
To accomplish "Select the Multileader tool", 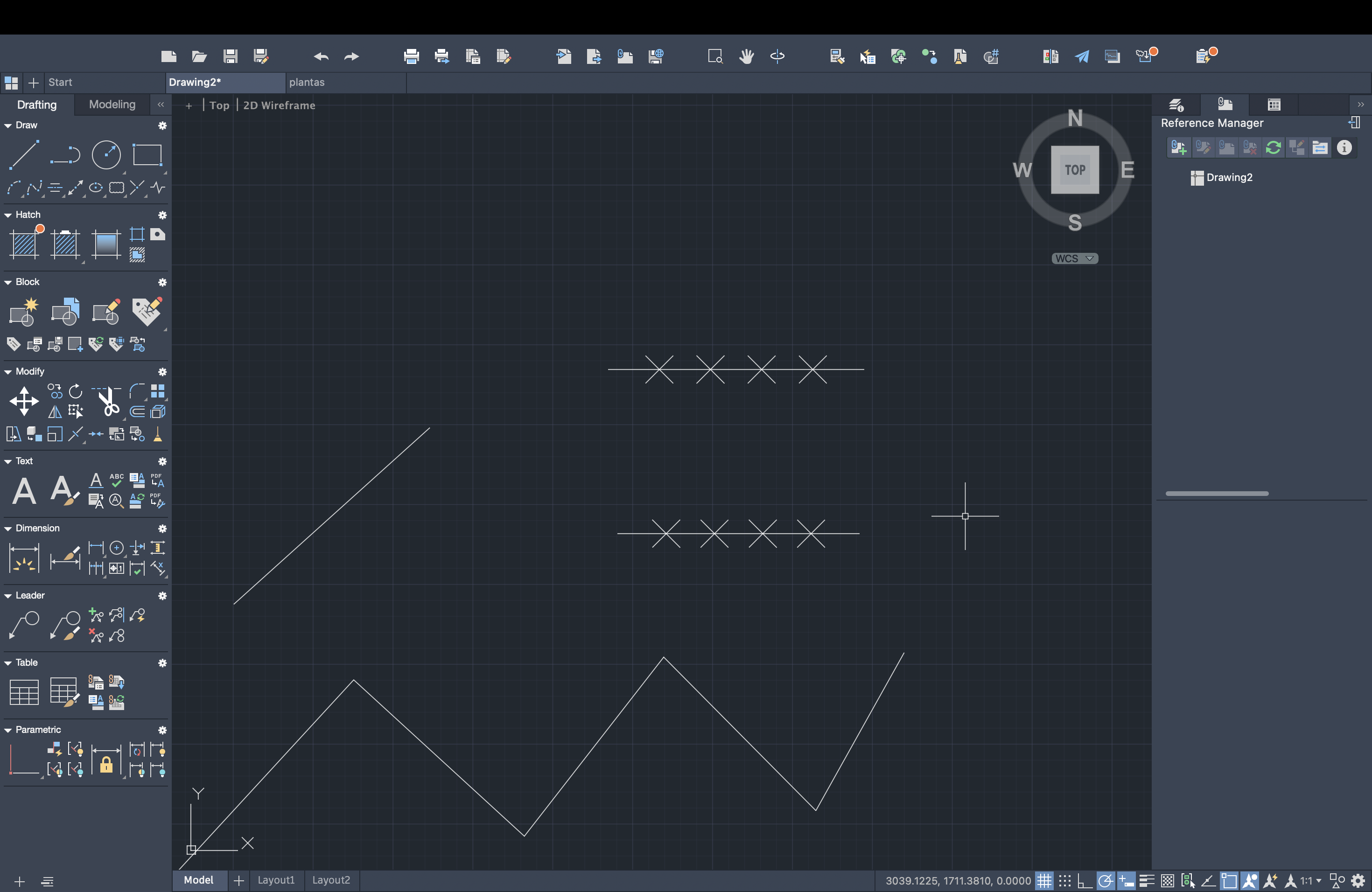I will tap(24, 625).
